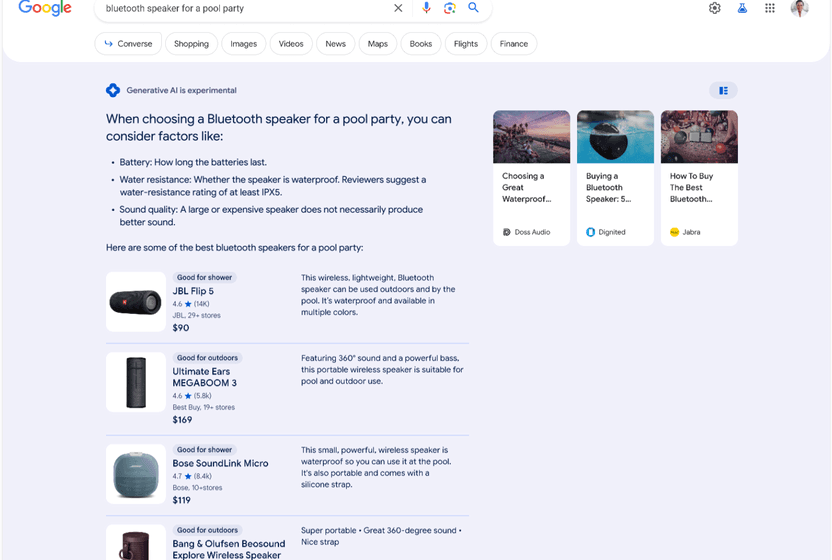Open 'Choosing a Great Waterproof' article card
The height and width of the screenshot is (560, 832).
(531, 178)
